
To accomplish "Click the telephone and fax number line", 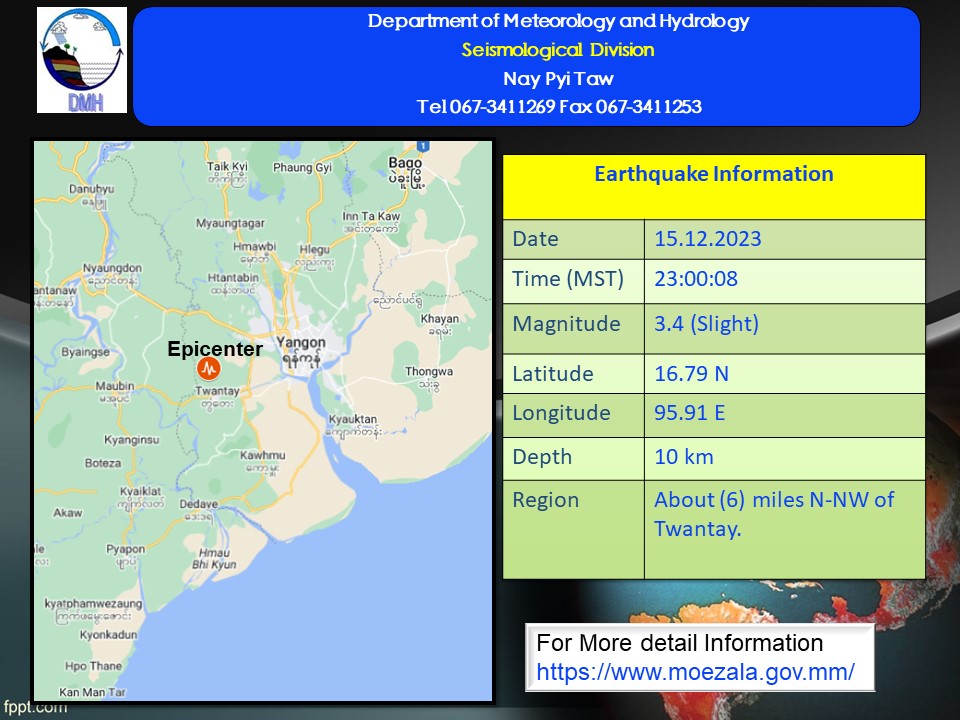I will point(559,107).
